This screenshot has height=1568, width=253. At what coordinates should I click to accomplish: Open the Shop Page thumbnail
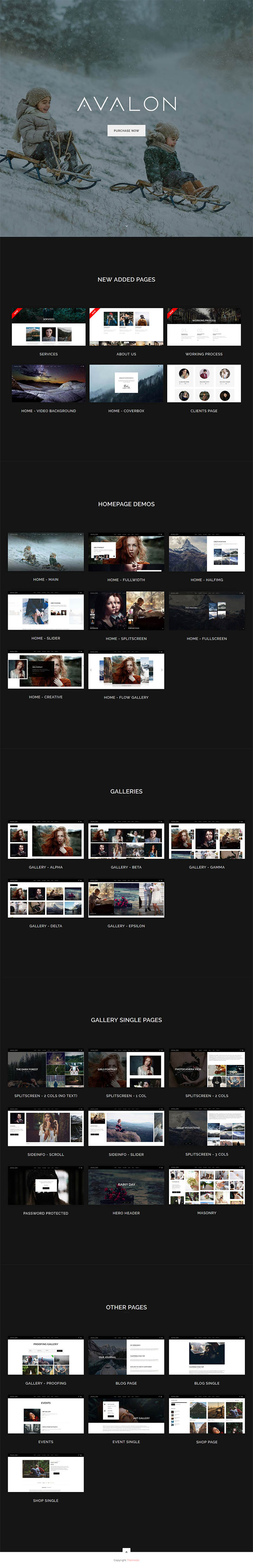click(x=207, y=1414)
